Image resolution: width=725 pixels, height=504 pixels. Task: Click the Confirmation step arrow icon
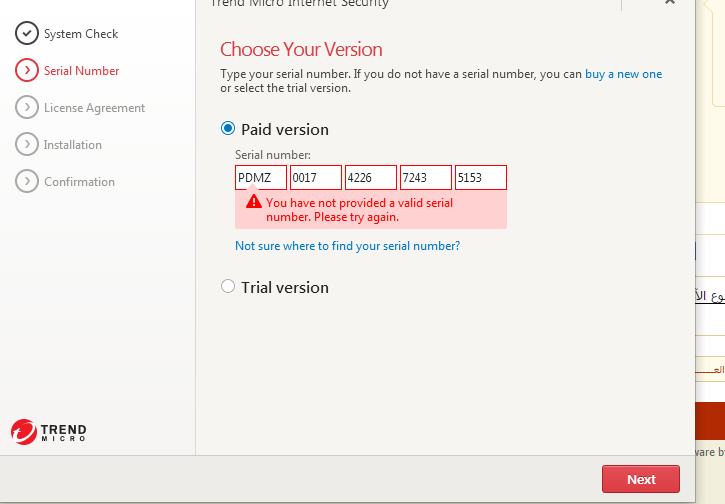(x=27, y=181)
